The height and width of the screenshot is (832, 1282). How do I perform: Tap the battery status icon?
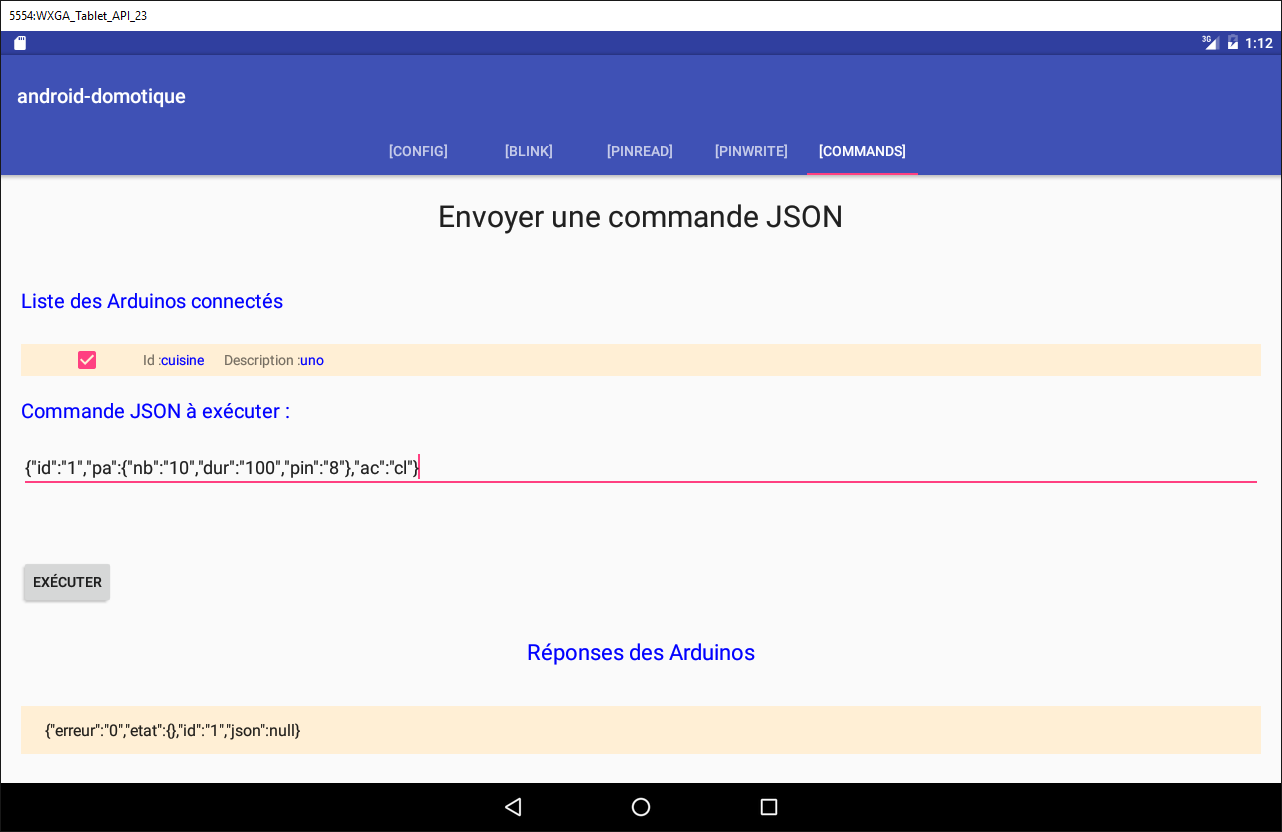click(1233, 43)
